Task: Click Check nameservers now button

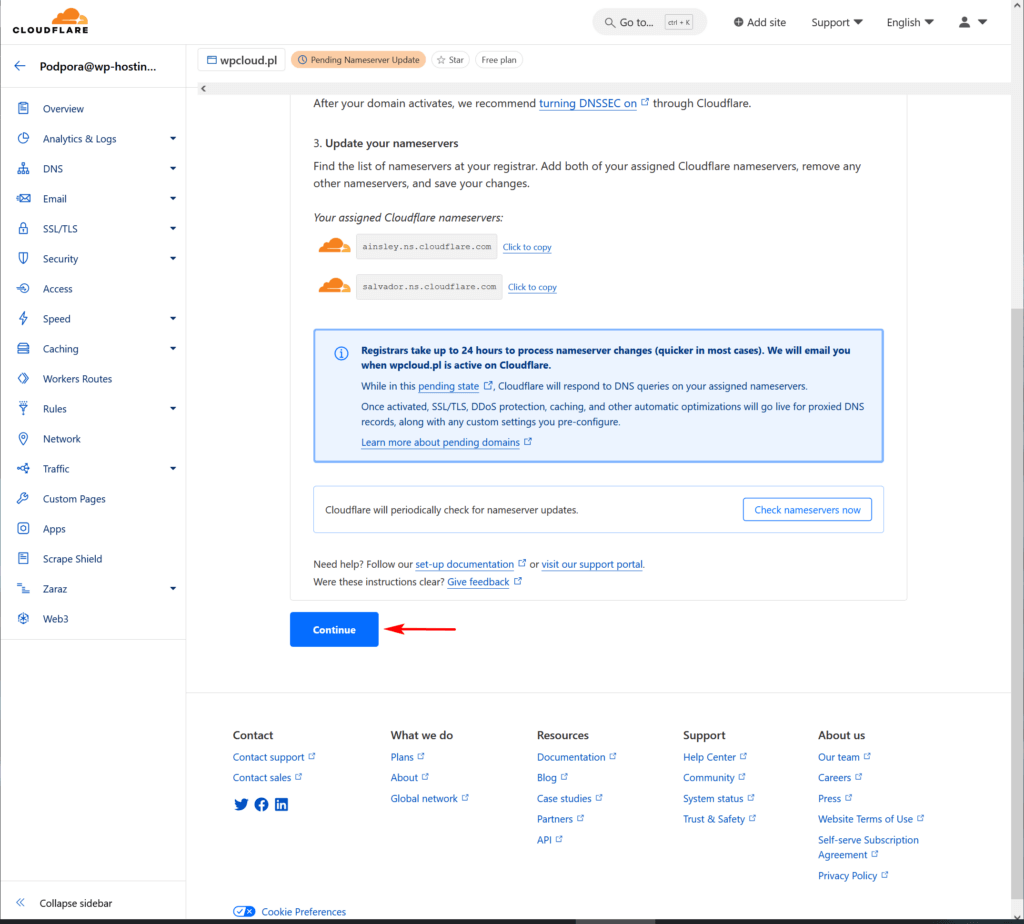Action: (x=807, y=510)
